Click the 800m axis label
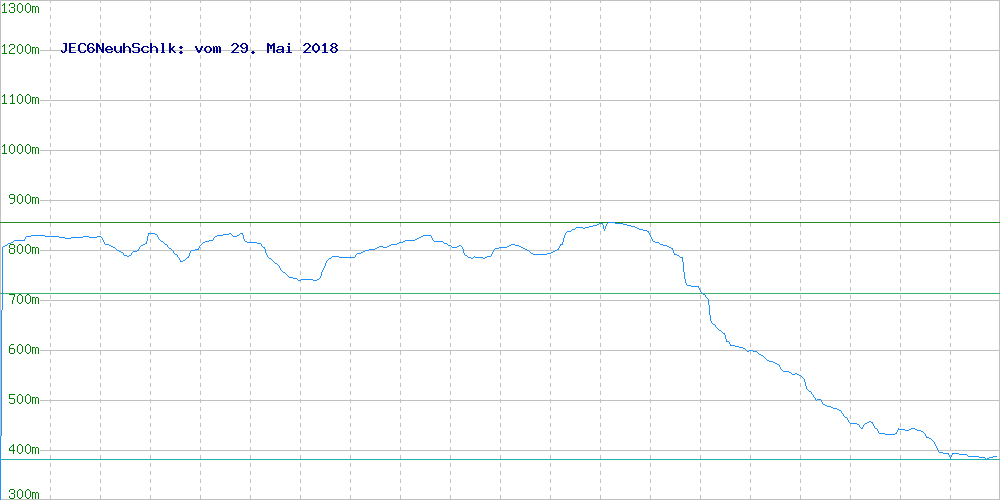 [24, 250]
